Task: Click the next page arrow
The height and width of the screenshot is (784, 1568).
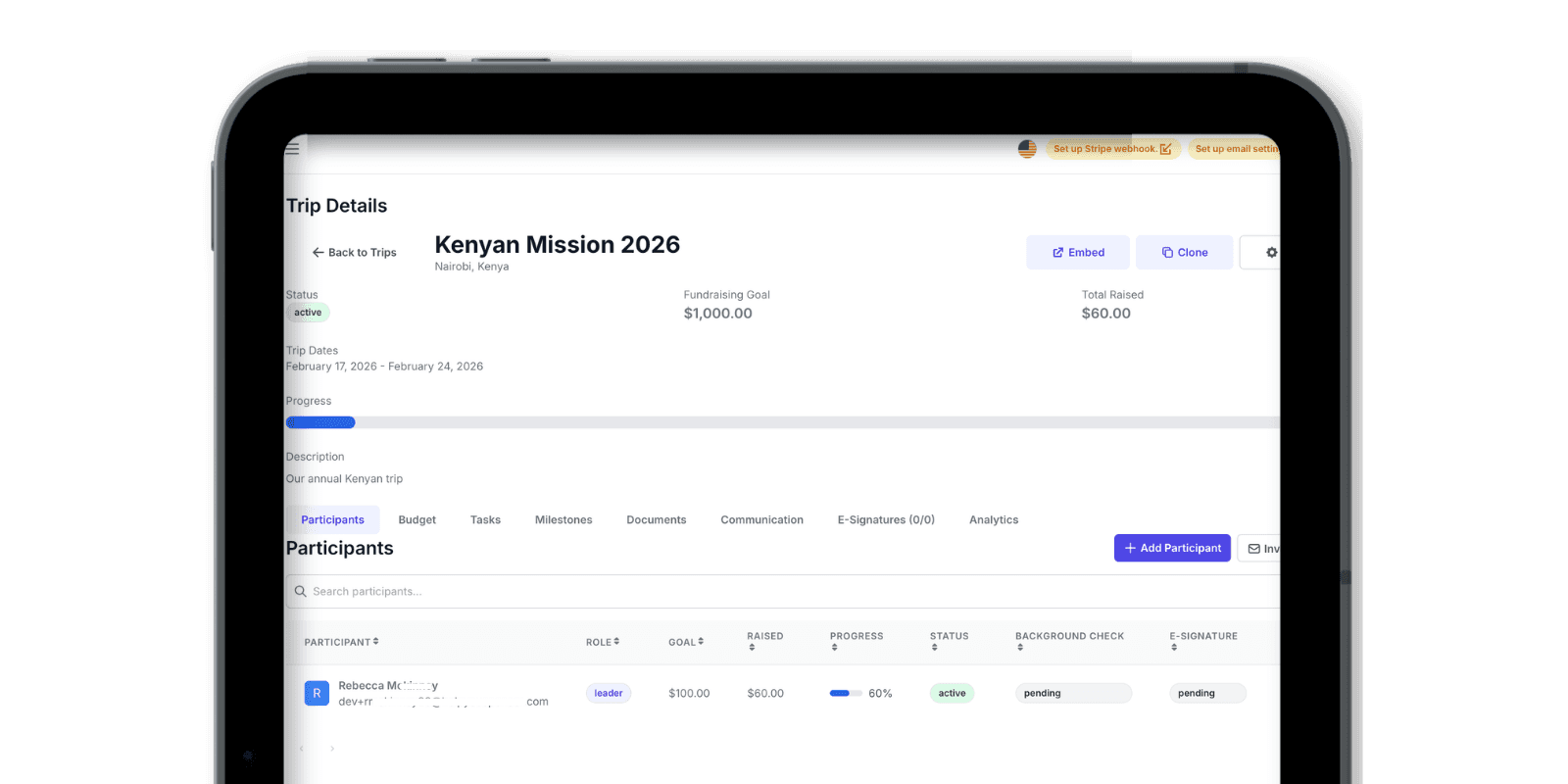Action: point(332,749)
